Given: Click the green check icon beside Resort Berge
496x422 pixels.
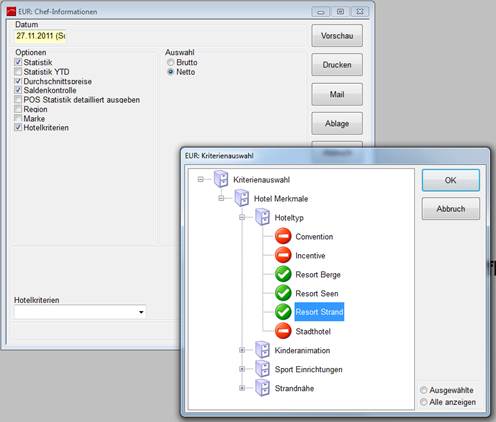Looking at the screenshot, I should tap(283, 274).
